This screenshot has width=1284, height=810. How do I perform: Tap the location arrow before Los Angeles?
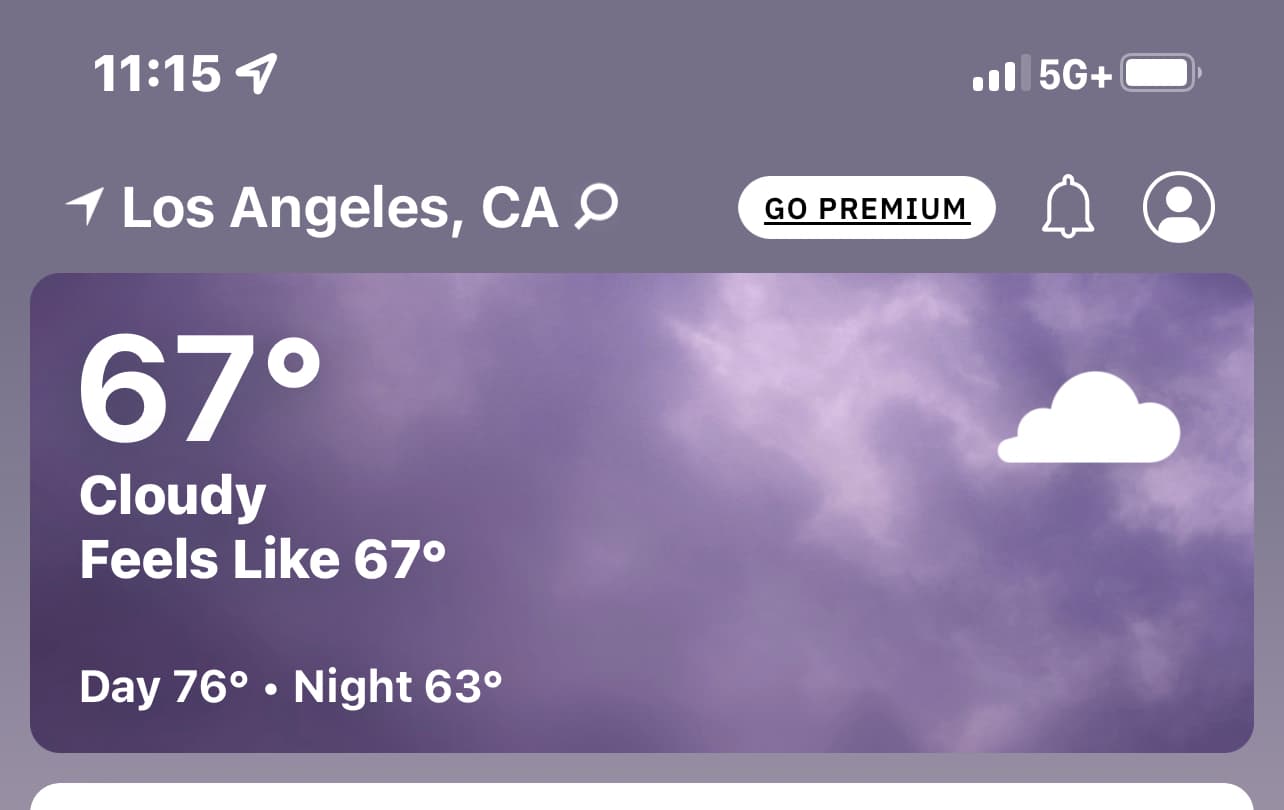(x=85, y=206)
